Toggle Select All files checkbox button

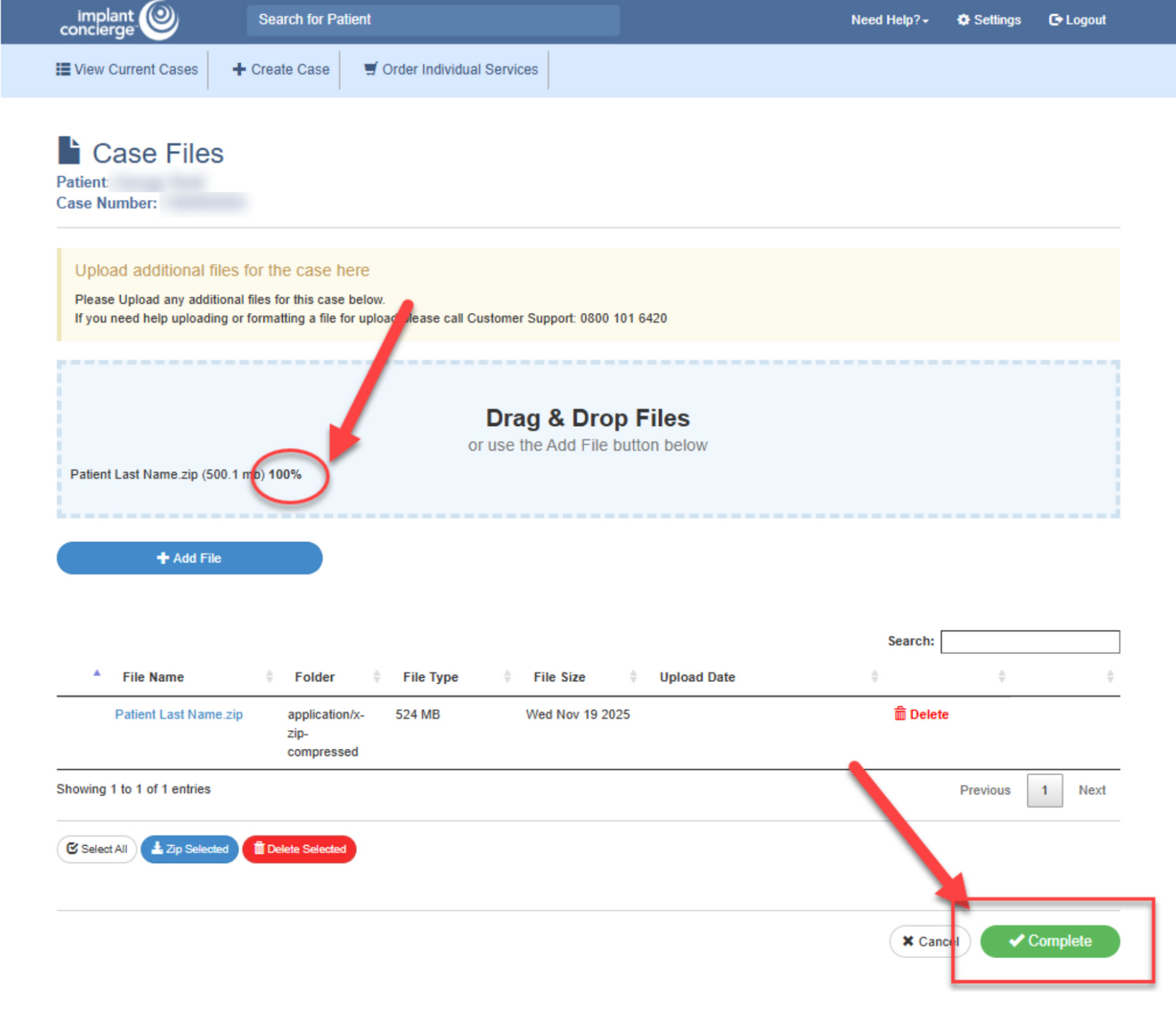click(x=97, y=849)
